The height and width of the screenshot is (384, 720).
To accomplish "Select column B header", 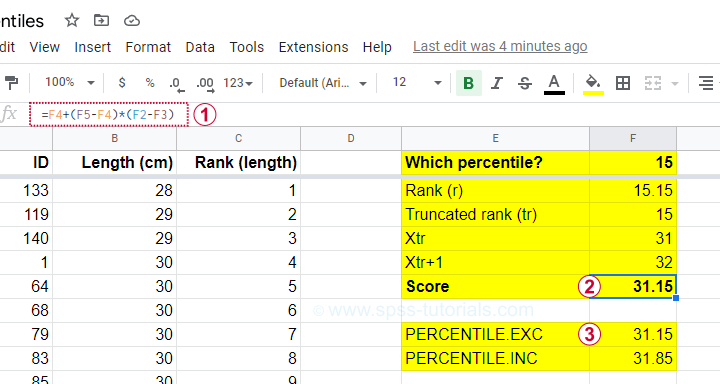I will 114,138.
